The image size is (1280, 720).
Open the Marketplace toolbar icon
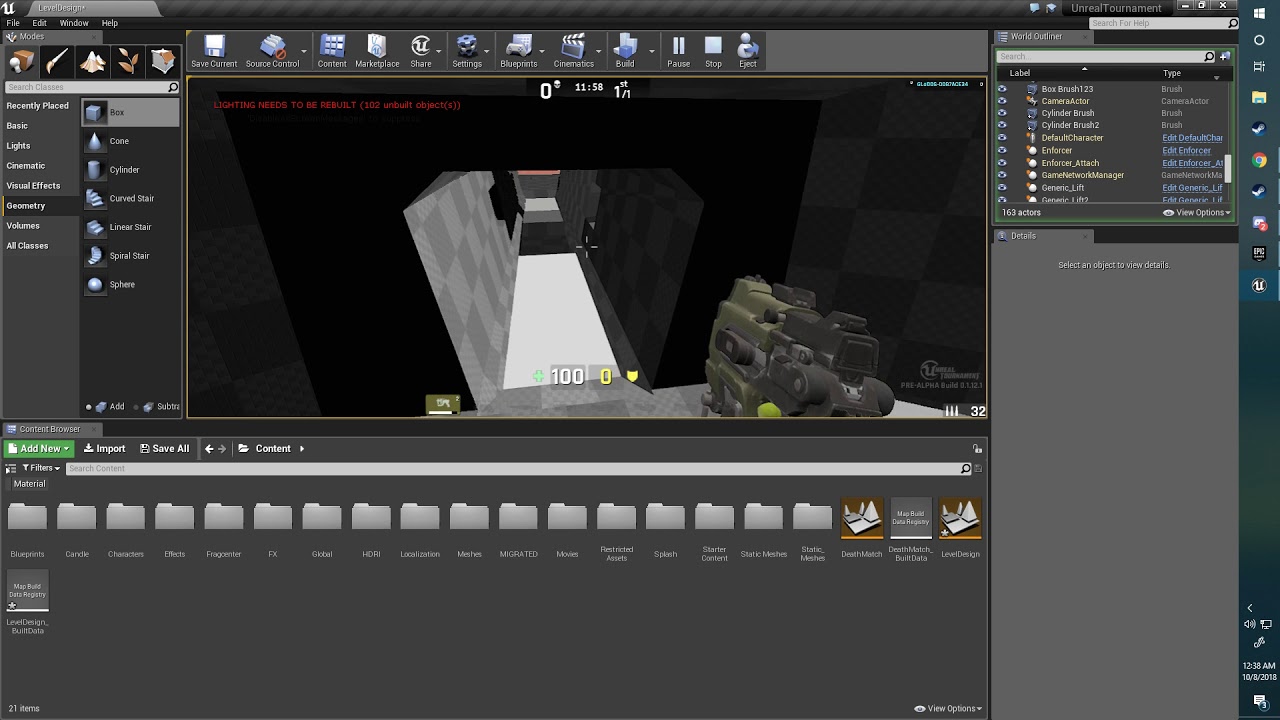377,51
